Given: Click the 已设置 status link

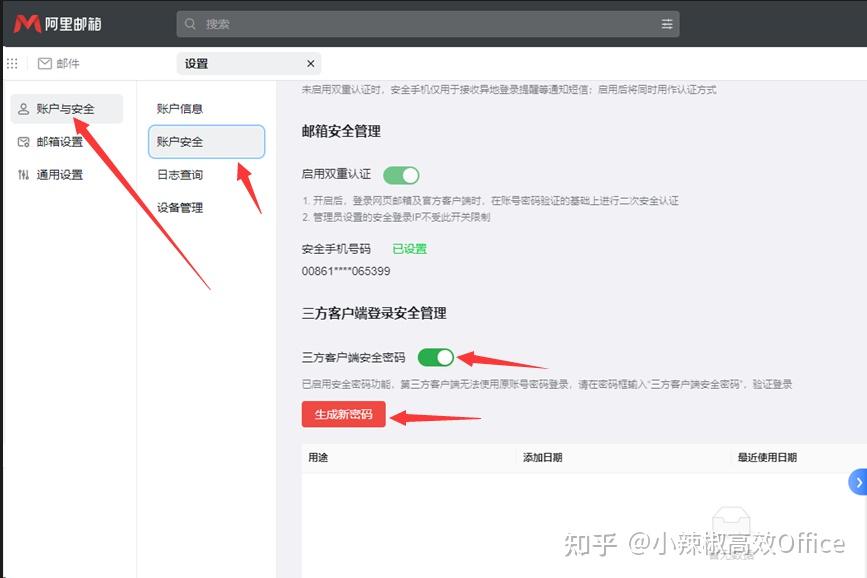Looking at the screenshot, I should pyautogui.click(x=410, y=249).
